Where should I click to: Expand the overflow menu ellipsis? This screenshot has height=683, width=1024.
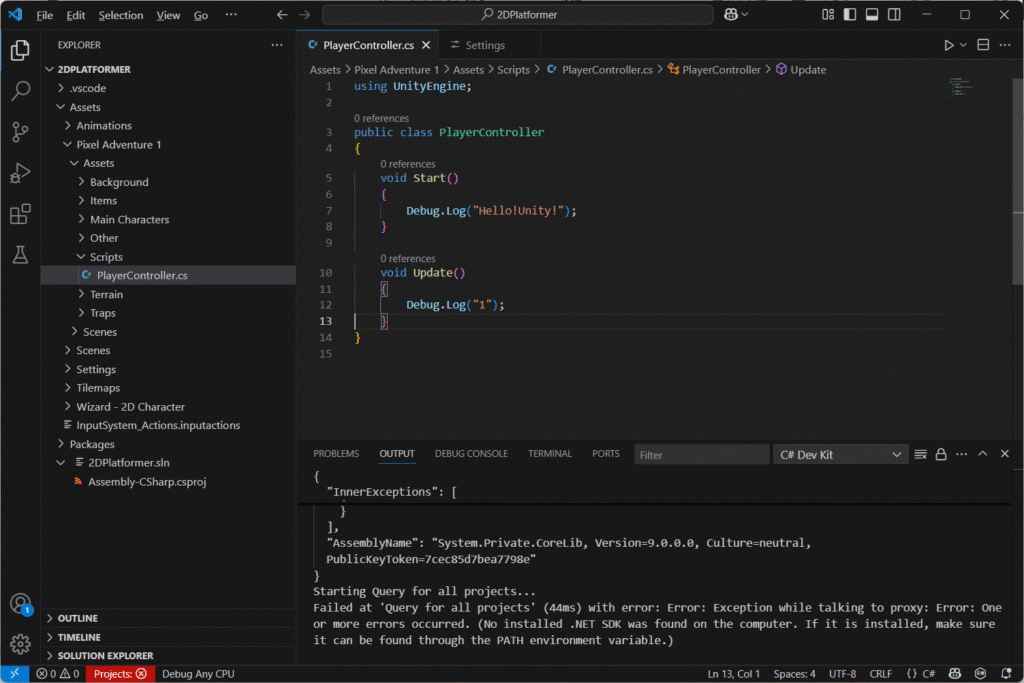pos(231,14)
